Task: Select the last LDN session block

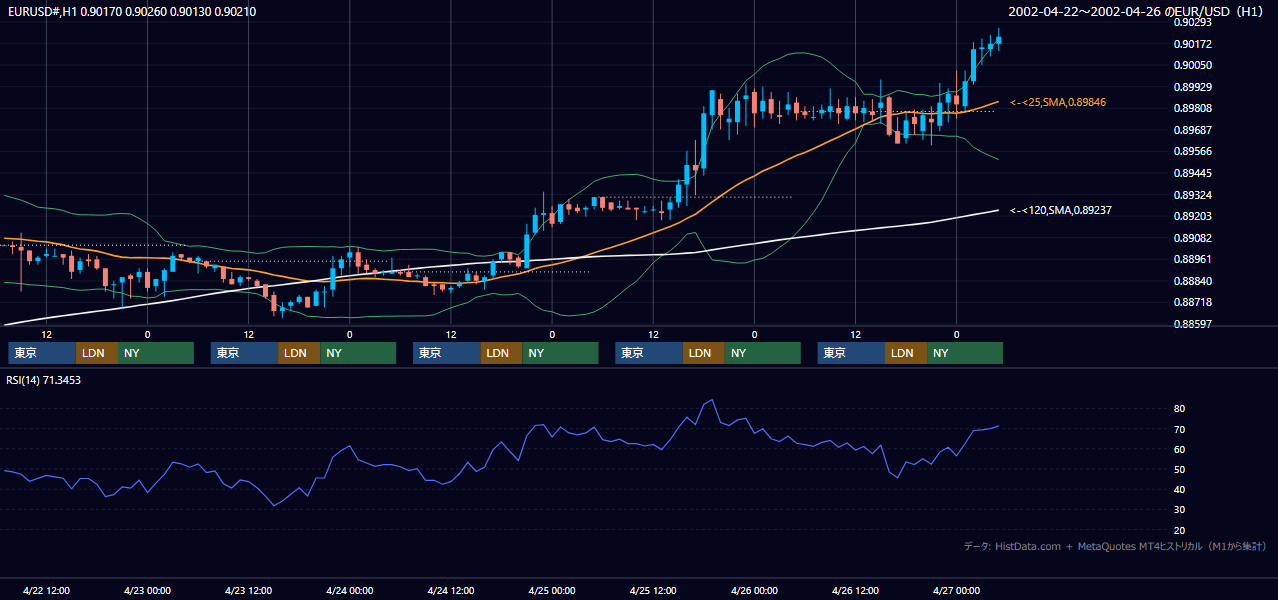Action: point(907,353)
